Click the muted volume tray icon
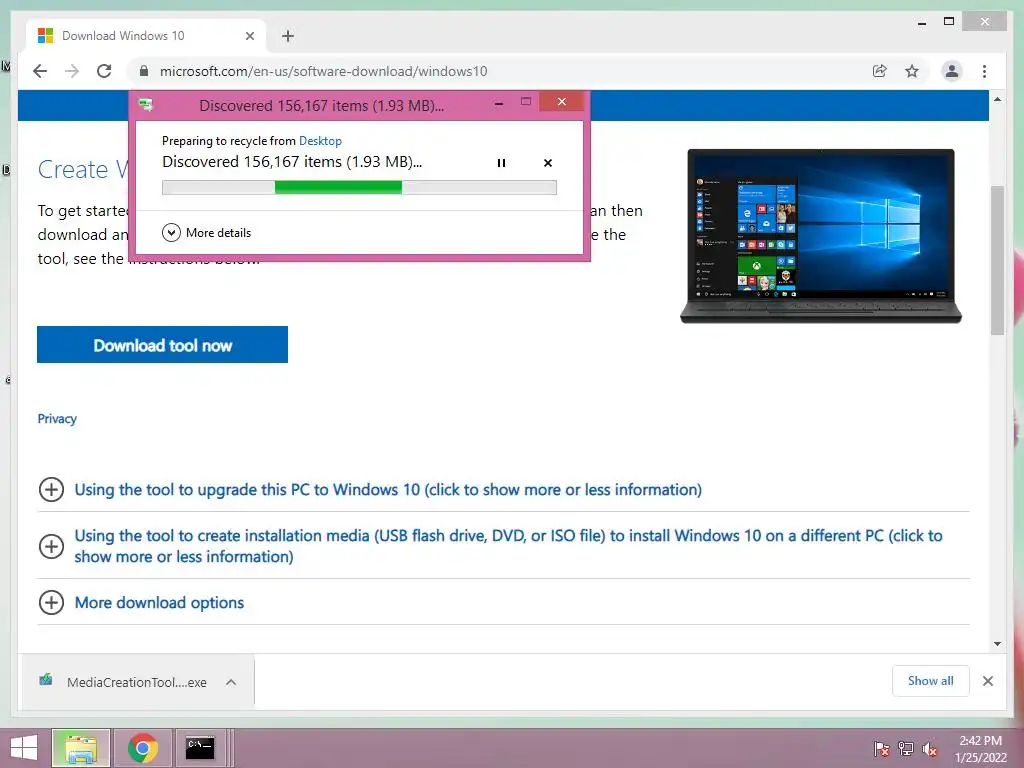The height and width of the screenshot is (768, 1024). (930, 749)
